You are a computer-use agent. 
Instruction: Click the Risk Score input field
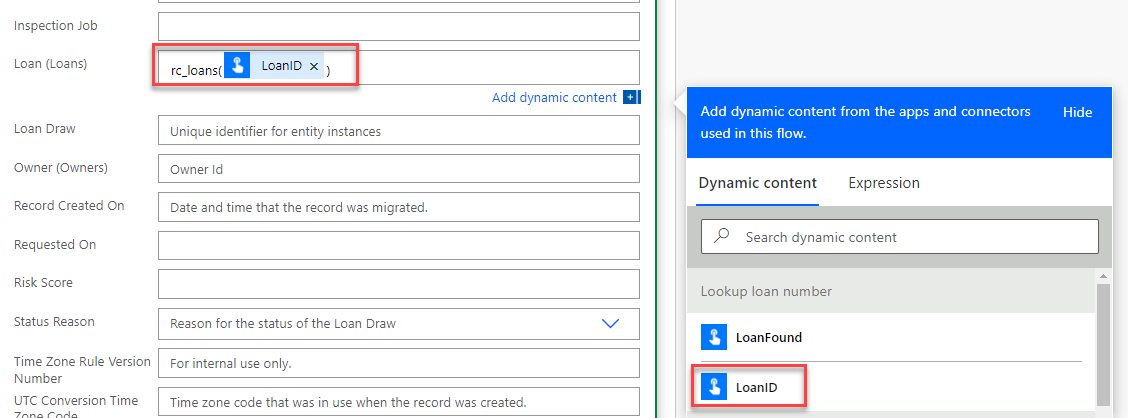398,284
